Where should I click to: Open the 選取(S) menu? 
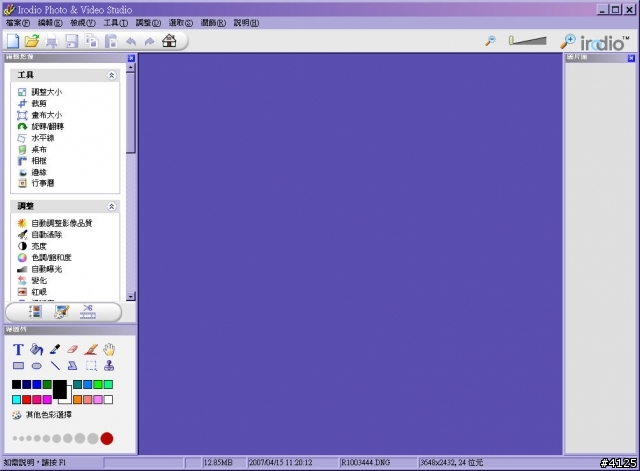tap(181, 23)
